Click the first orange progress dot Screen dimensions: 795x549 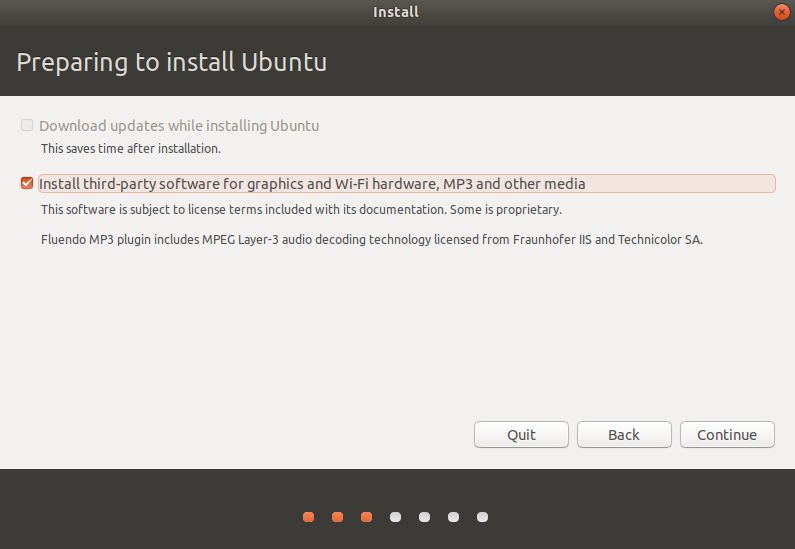point(308,517)
